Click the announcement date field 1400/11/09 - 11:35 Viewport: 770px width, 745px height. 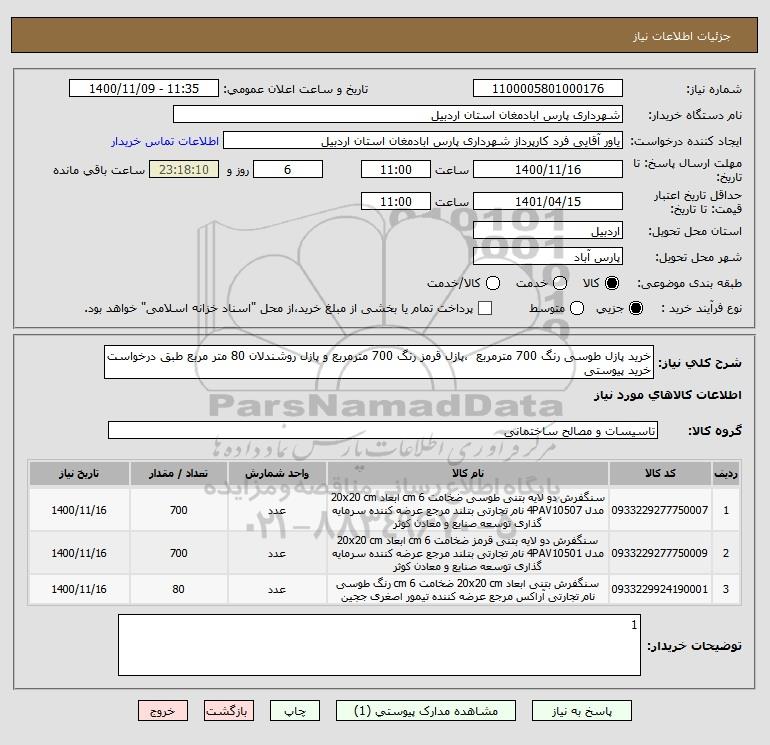tap(144, 88)
